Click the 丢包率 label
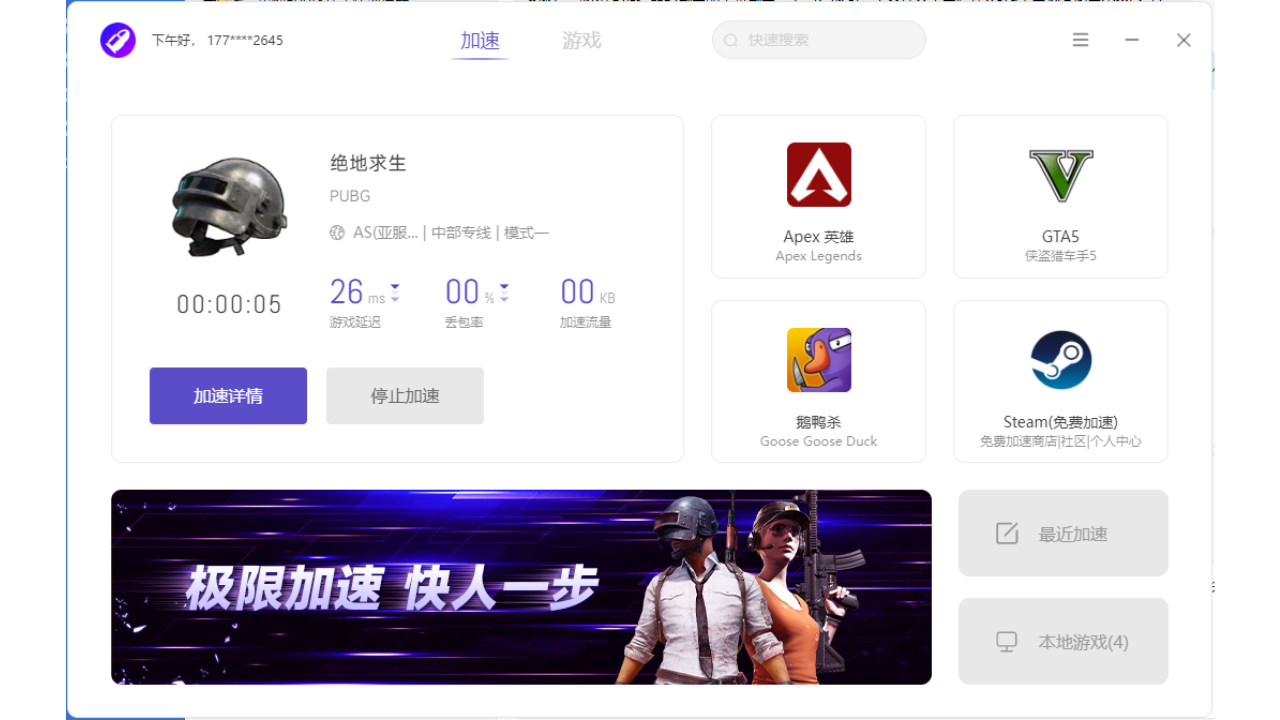Image resolution: width=1280 pixels, height=720 pixels. [x=464, y=322]
